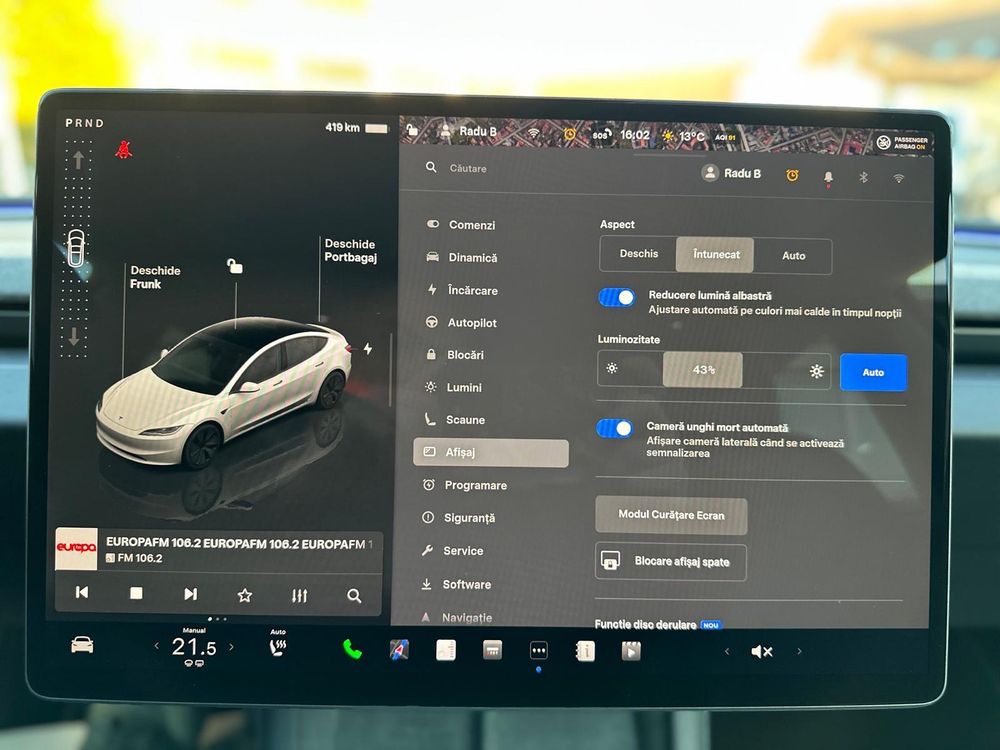
Task: Open the Lumini settings section
Action: click(453, 387)
